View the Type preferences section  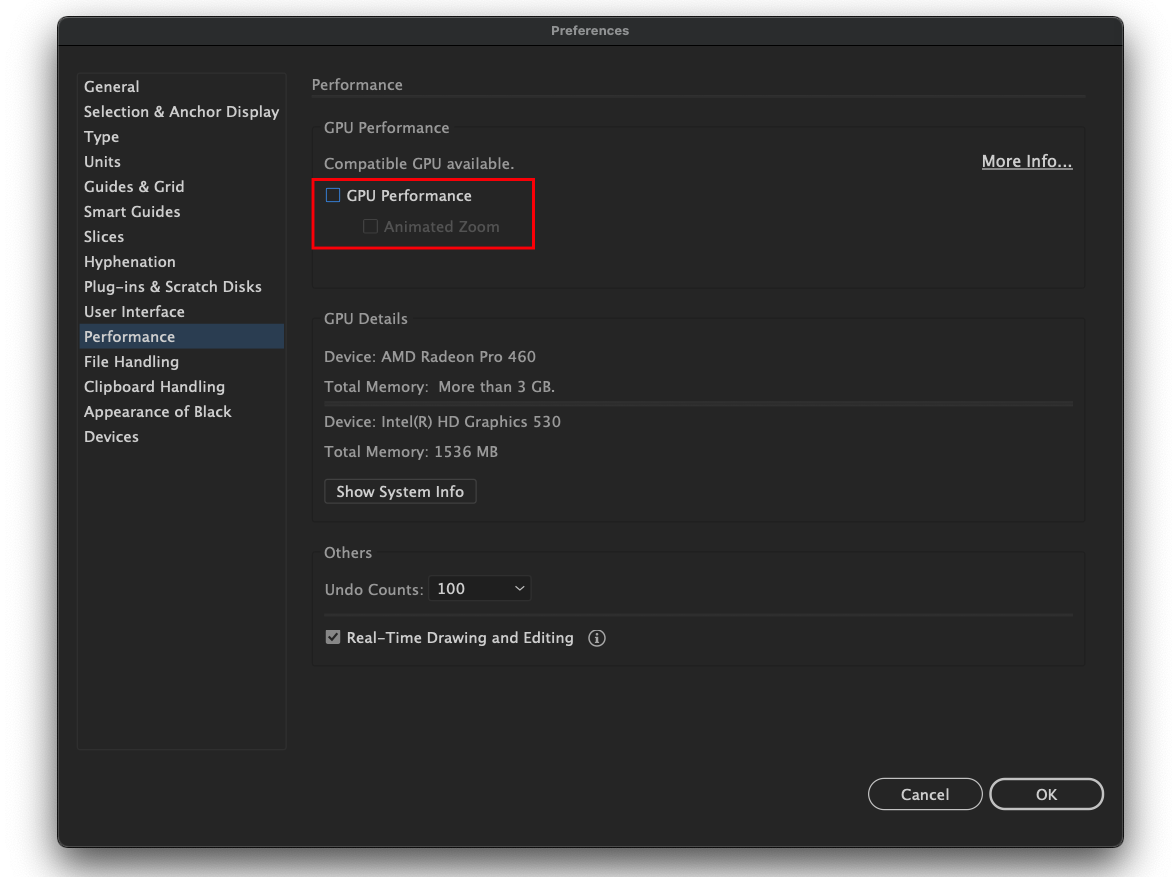(101, 136)
